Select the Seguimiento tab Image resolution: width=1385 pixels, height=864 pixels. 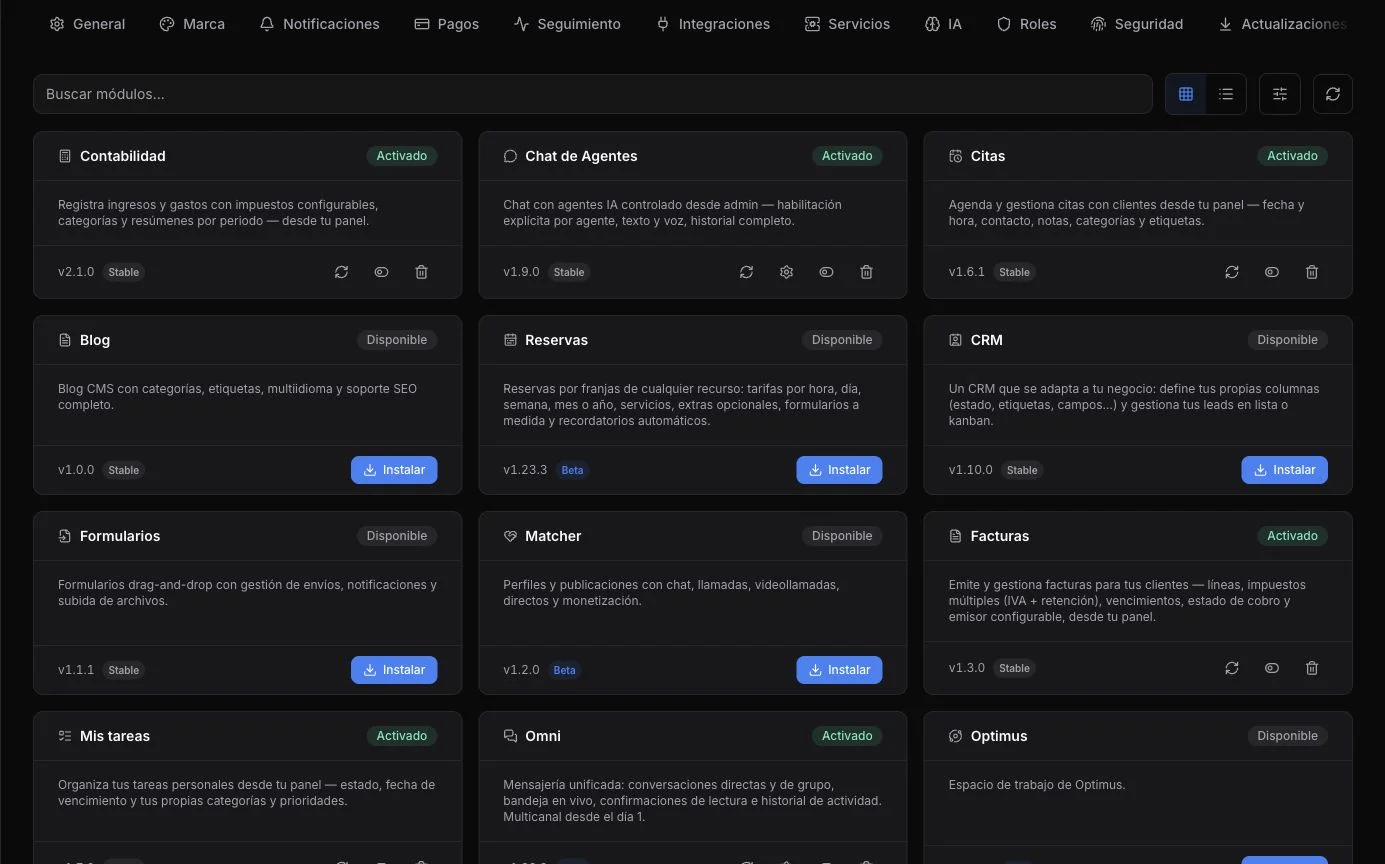pyautogui.click(x=567, y=24)
